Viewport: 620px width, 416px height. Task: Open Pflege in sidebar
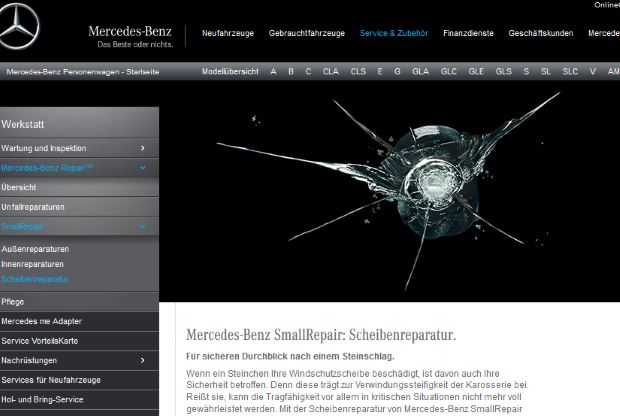coord(79,302)
